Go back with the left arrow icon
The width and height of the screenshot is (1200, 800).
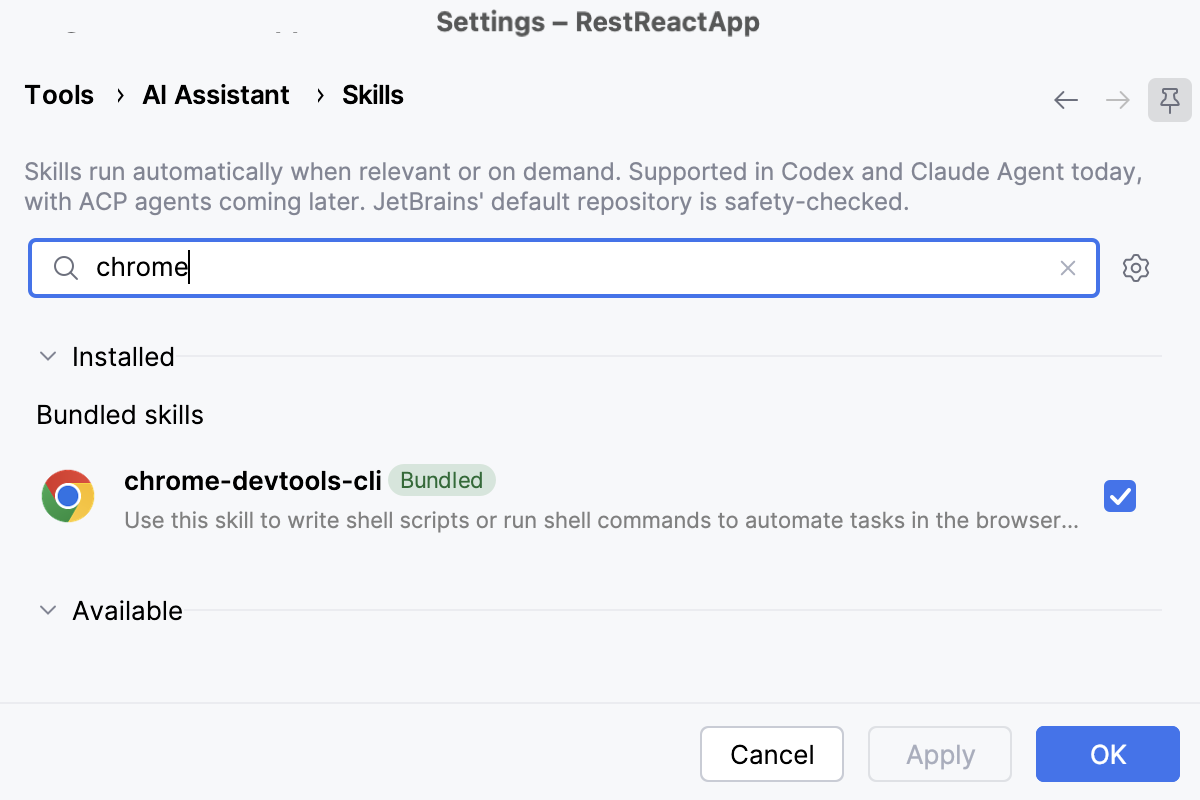(1066, 100)
